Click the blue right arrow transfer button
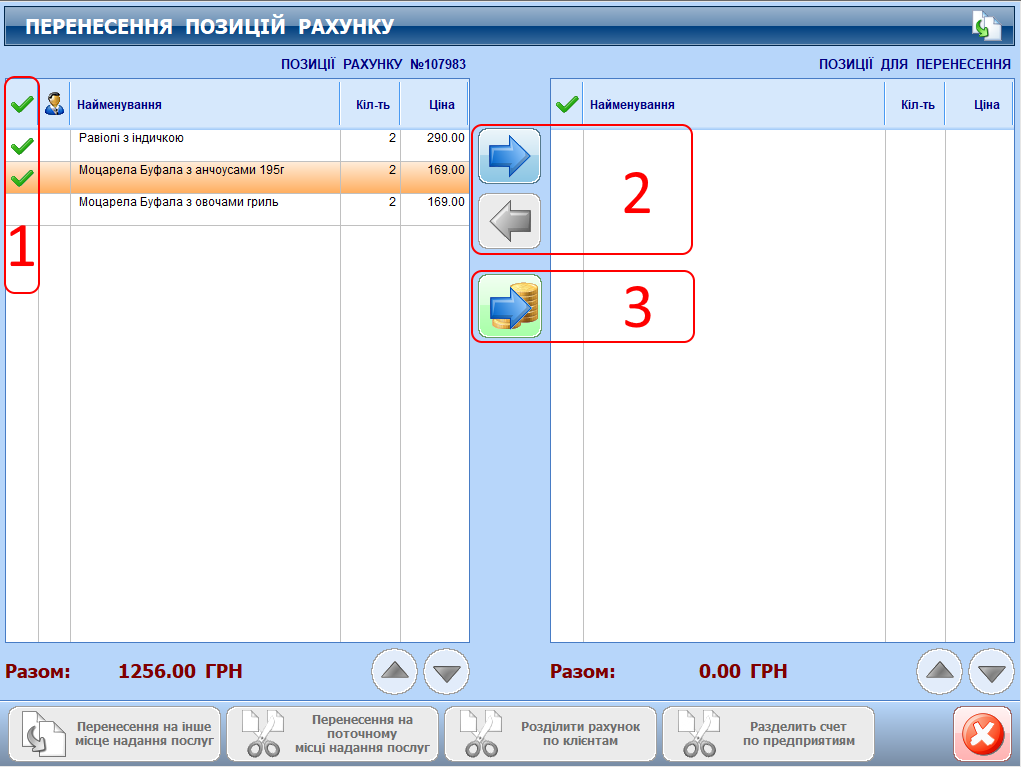Screen dimensions: 1021x767 [509, 156]
